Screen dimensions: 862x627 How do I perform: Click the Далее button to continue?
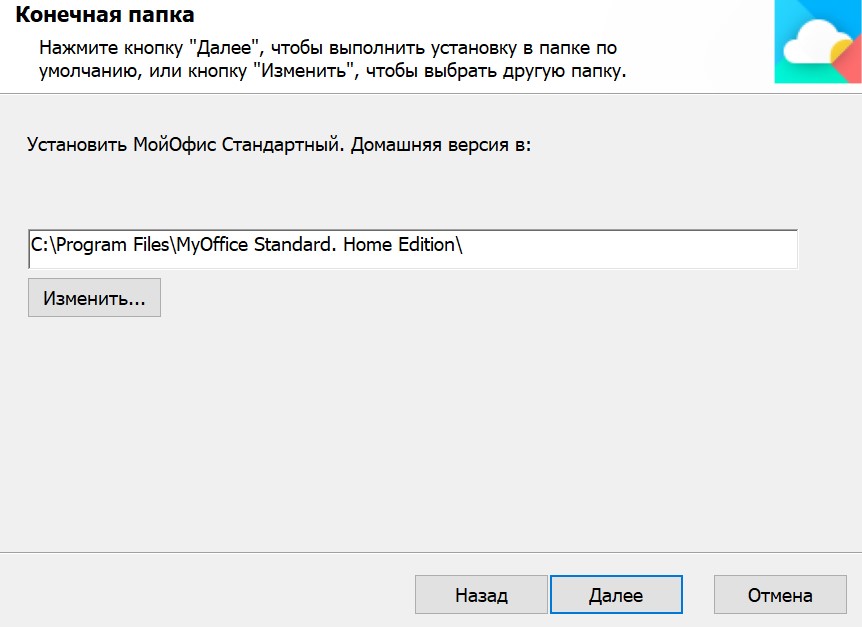(616, 595)
